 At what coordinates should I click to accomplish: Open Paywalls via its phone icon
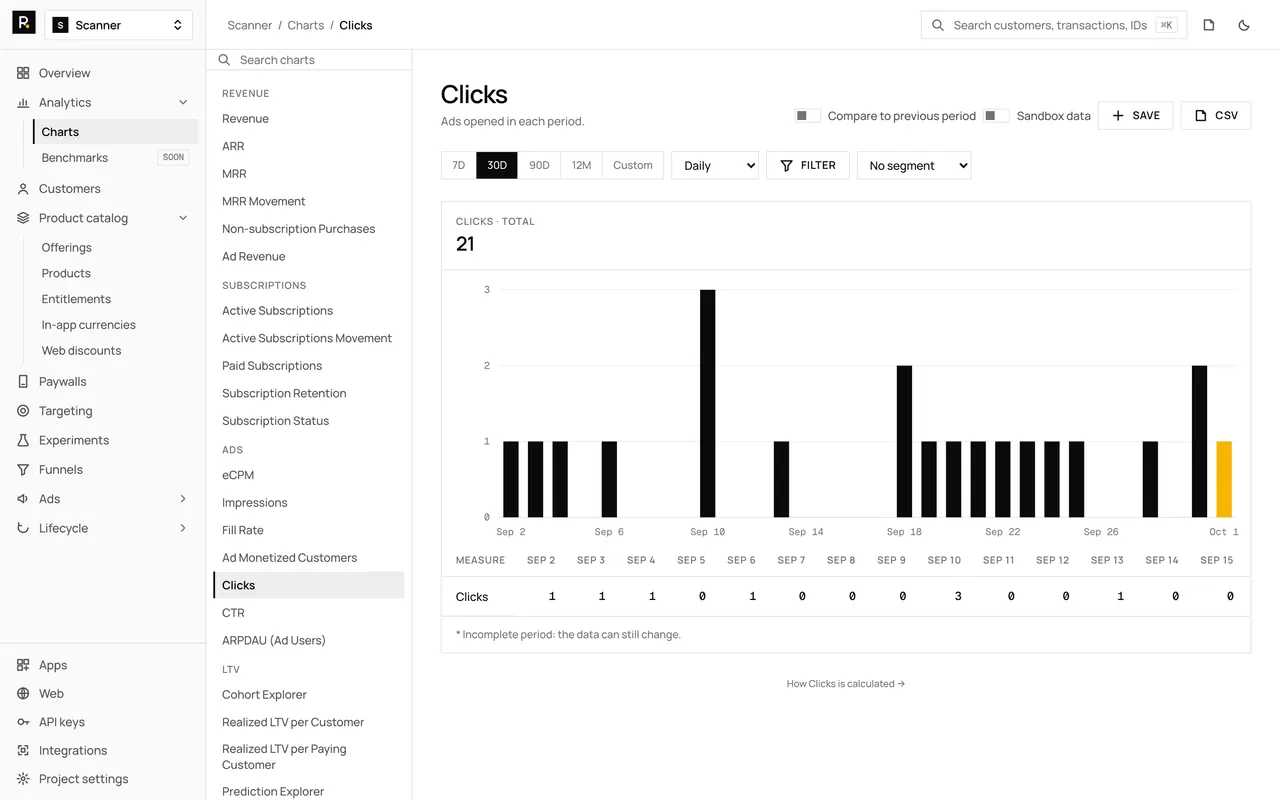tap(23, 382)
